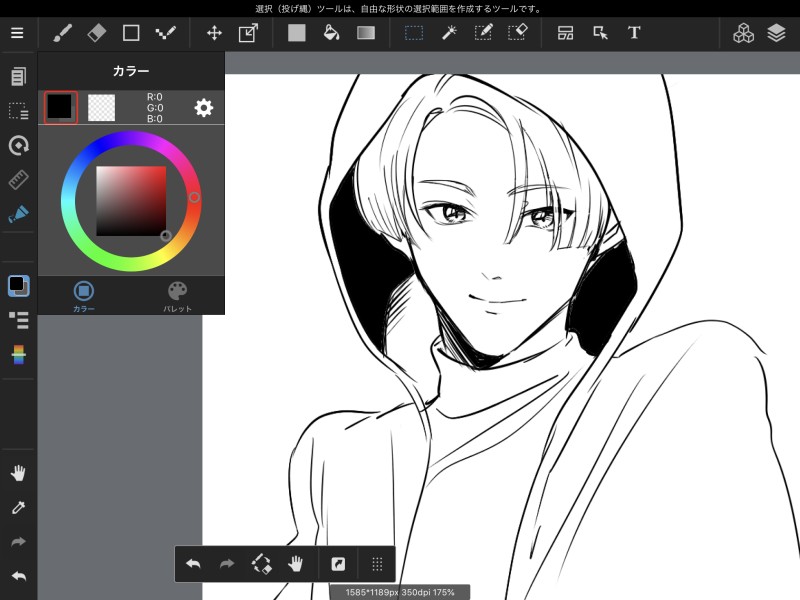Image resolution: width=800 pixels, height=600 pixels.
Task: Open the selection options in sidebar
Action: 18,111
